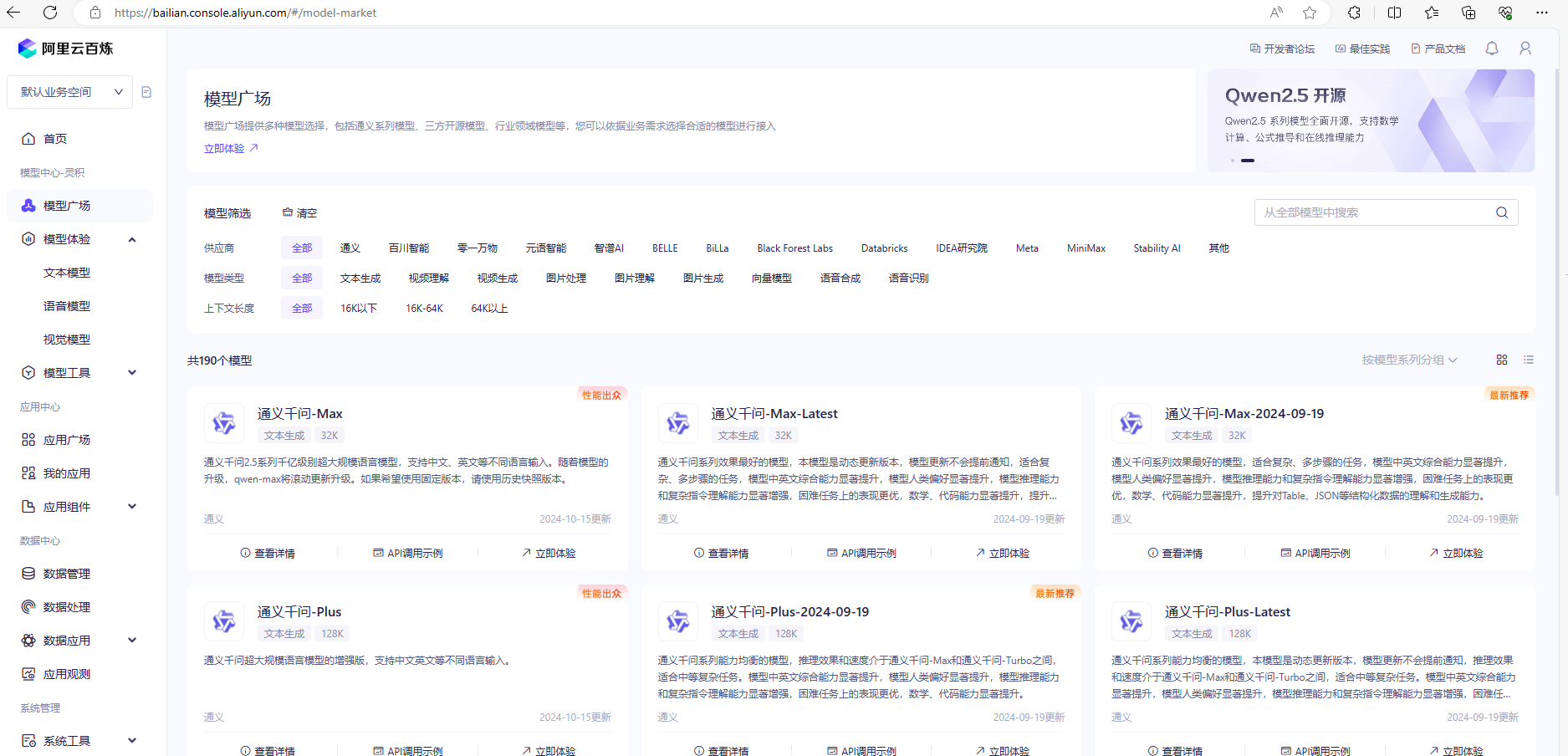Select the 通义 provider filter
1568x756 pixels.
pos(350,248)
